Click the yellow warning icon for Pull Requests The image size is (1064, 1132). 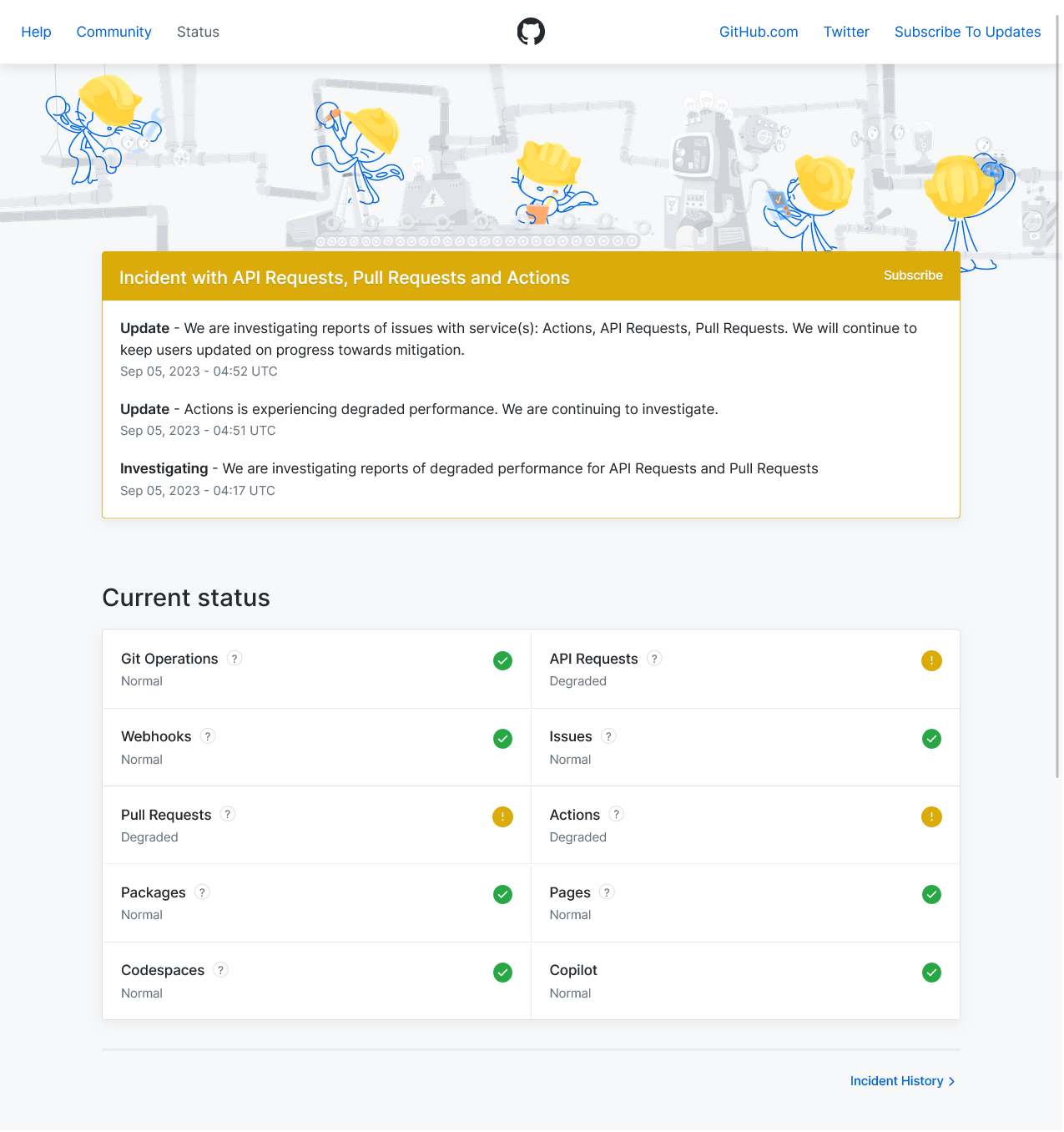(502, 816)
